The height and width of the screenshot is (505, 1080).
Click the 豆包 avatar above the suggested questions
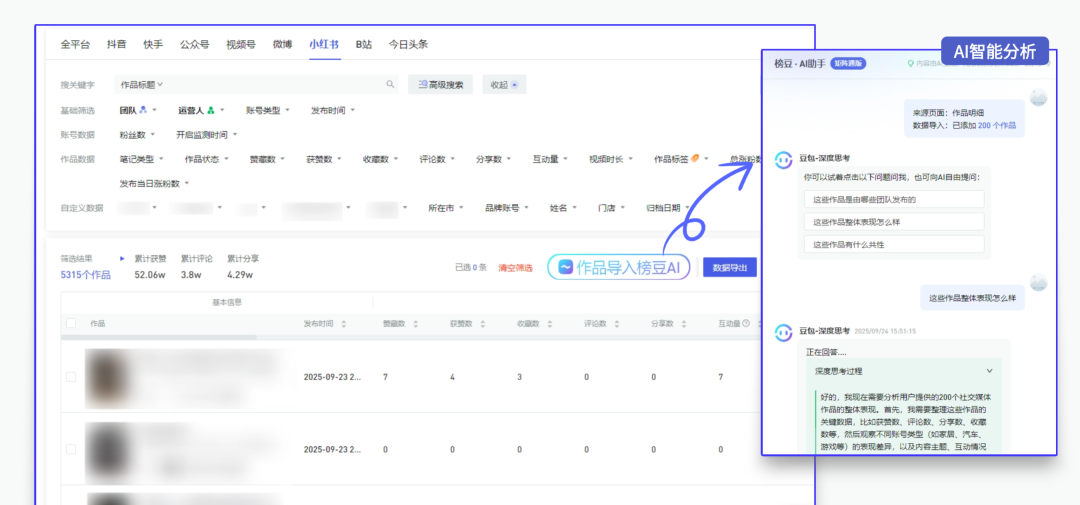click(x=783, y=159)
